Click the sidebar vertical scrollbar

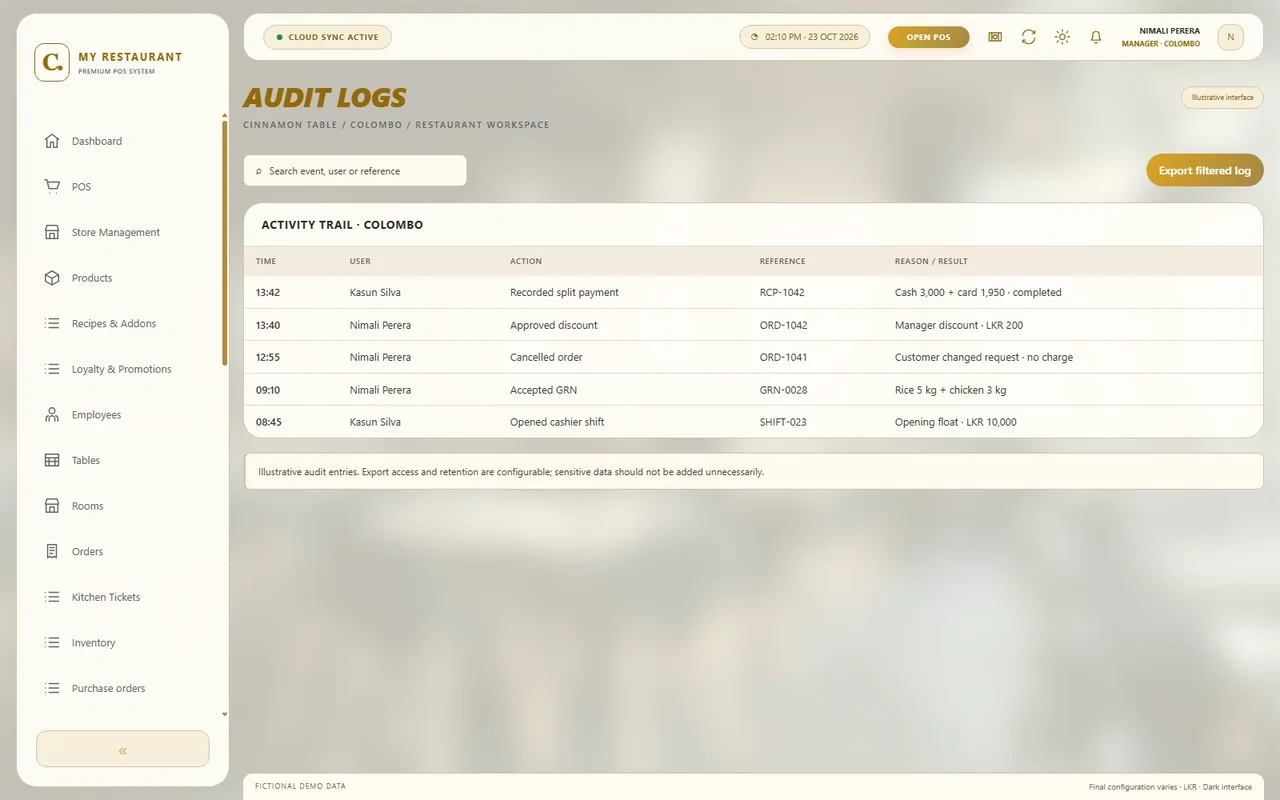coord(224,242)
